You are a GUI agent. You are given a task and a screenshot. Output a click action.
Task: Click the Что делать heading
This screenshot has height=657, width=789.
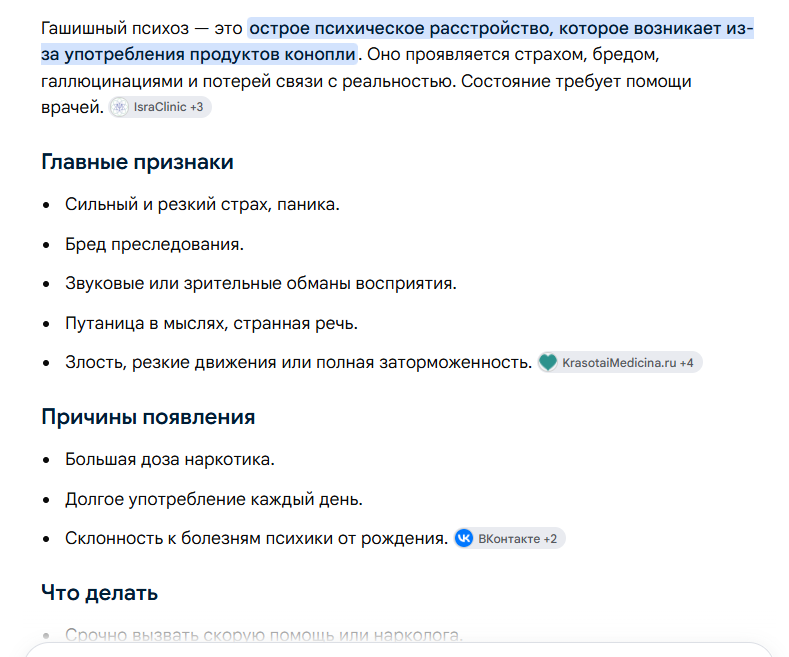(100, 593)
